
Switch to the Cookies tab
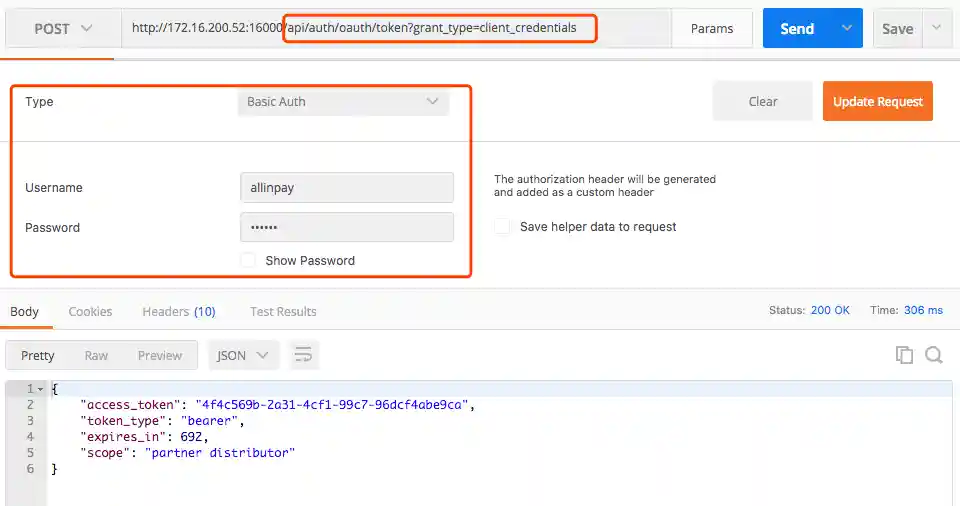click(90, 312)
